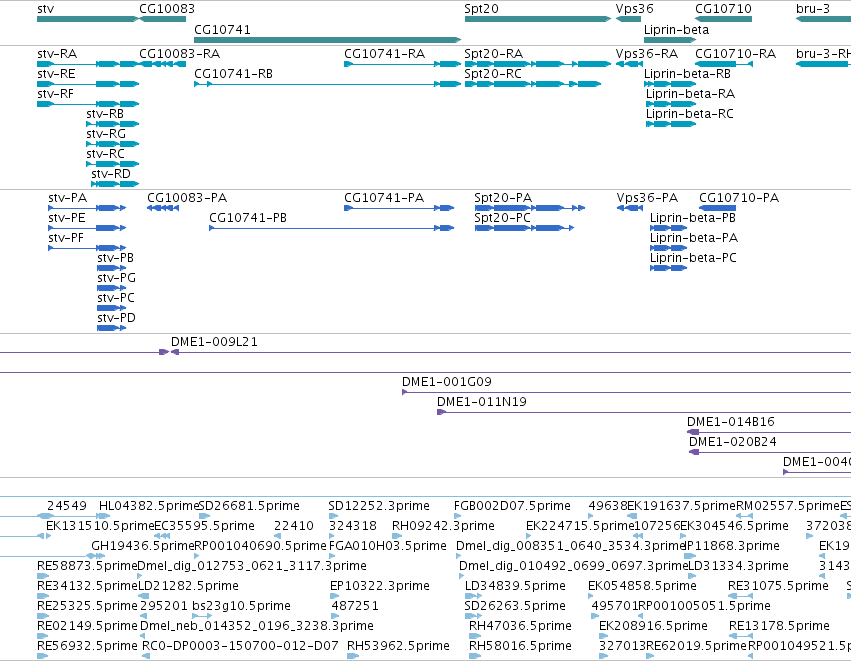Click Liprin-beta-PC protein feature
The image size is (851, 661).
pos(669,268)
